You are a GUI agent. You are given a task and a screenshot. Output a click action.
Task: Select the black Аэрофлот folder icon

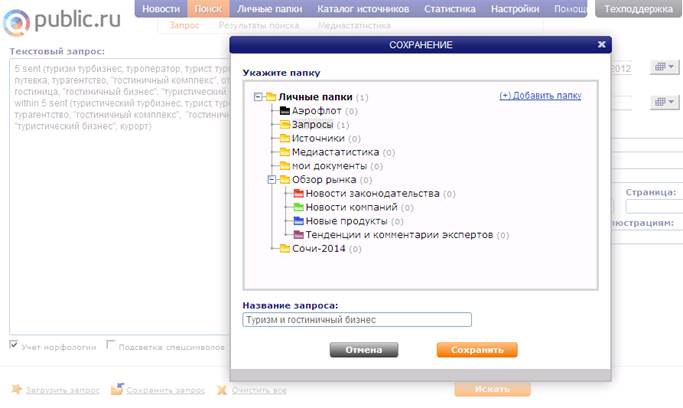tap(285, 111)
